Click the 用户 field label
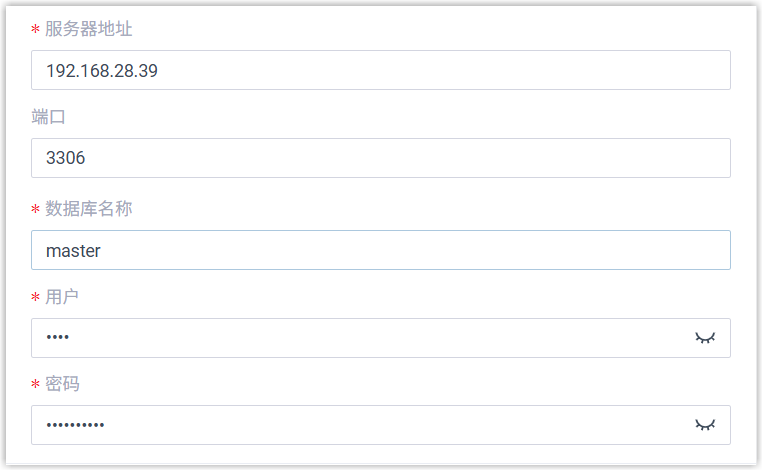The width and height of the screenshot is (763, 471). pos(62,297)
